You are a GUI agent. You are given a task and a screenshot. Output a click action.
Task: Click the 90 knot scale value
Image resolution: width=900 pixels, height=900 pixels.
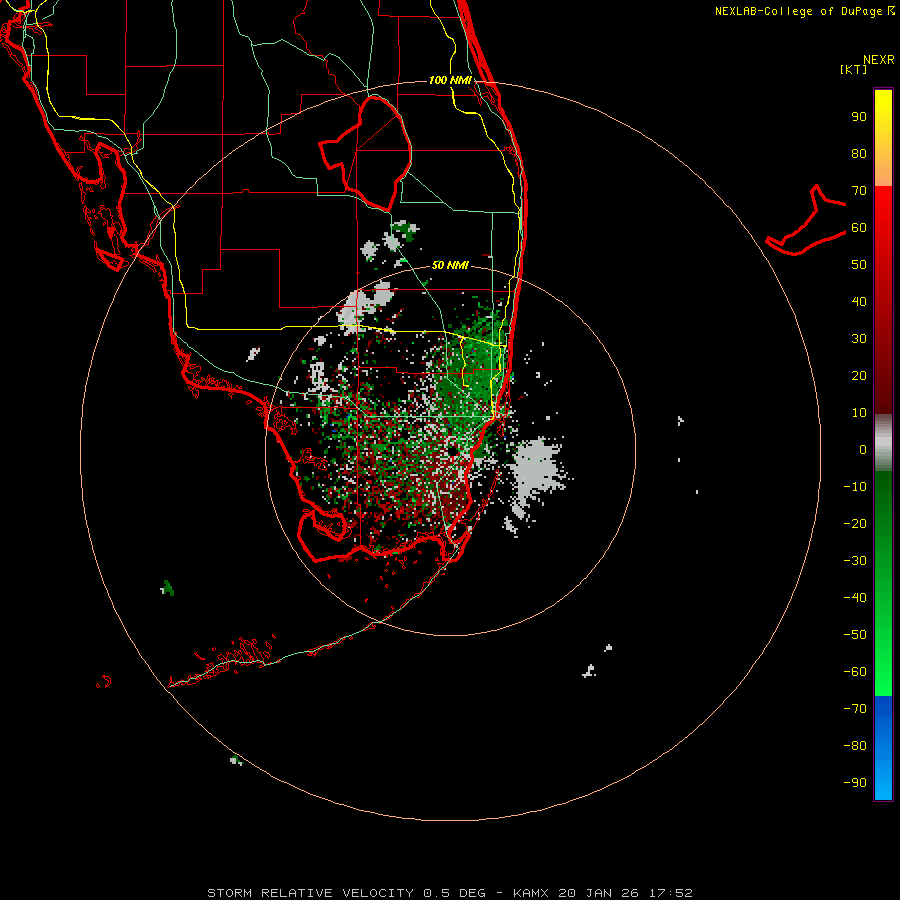click(859, 117)
